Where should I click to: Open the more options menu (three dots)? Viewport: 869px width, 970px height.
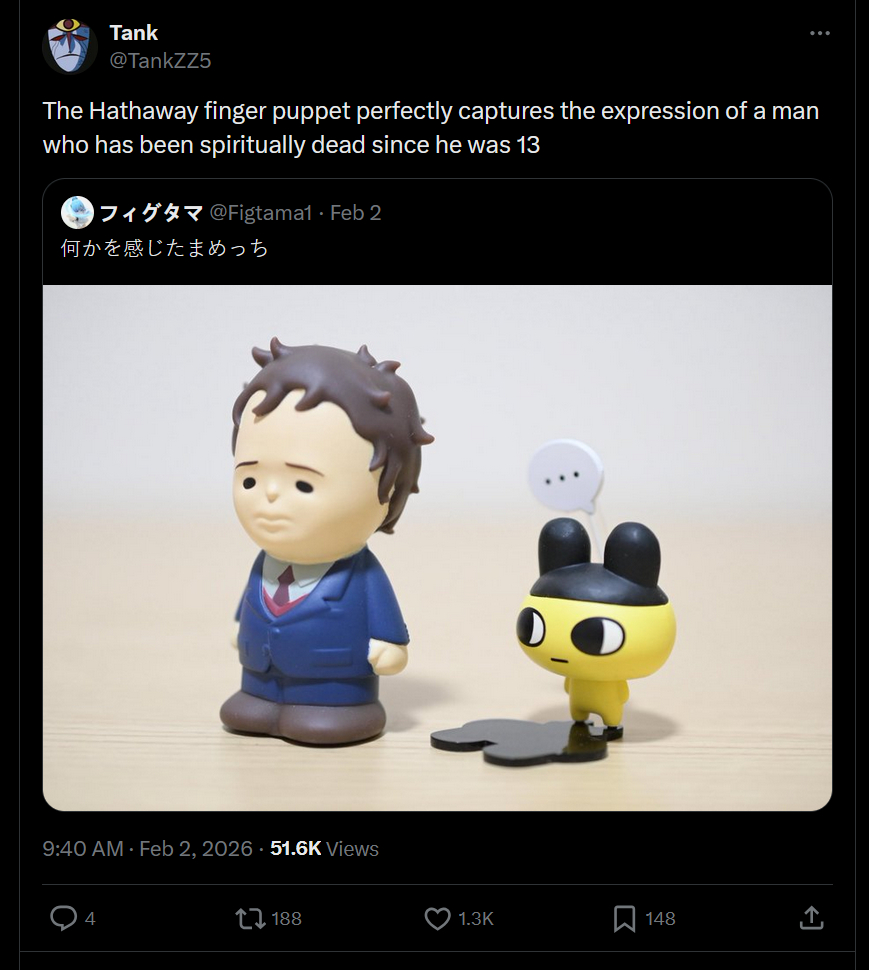tap(820, 34)
